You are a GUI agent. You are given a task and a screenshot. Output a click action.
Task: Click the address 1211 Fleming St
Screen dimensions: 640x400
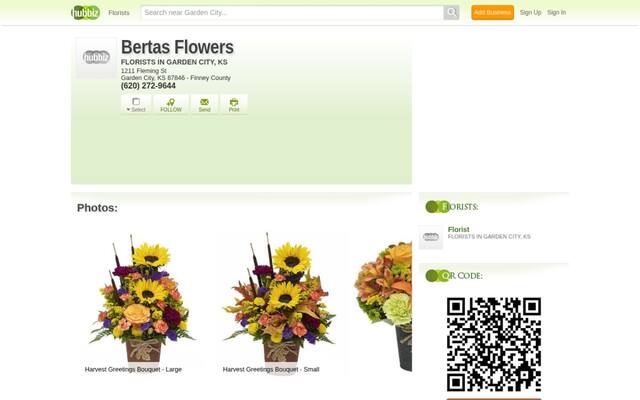[144, 71]
